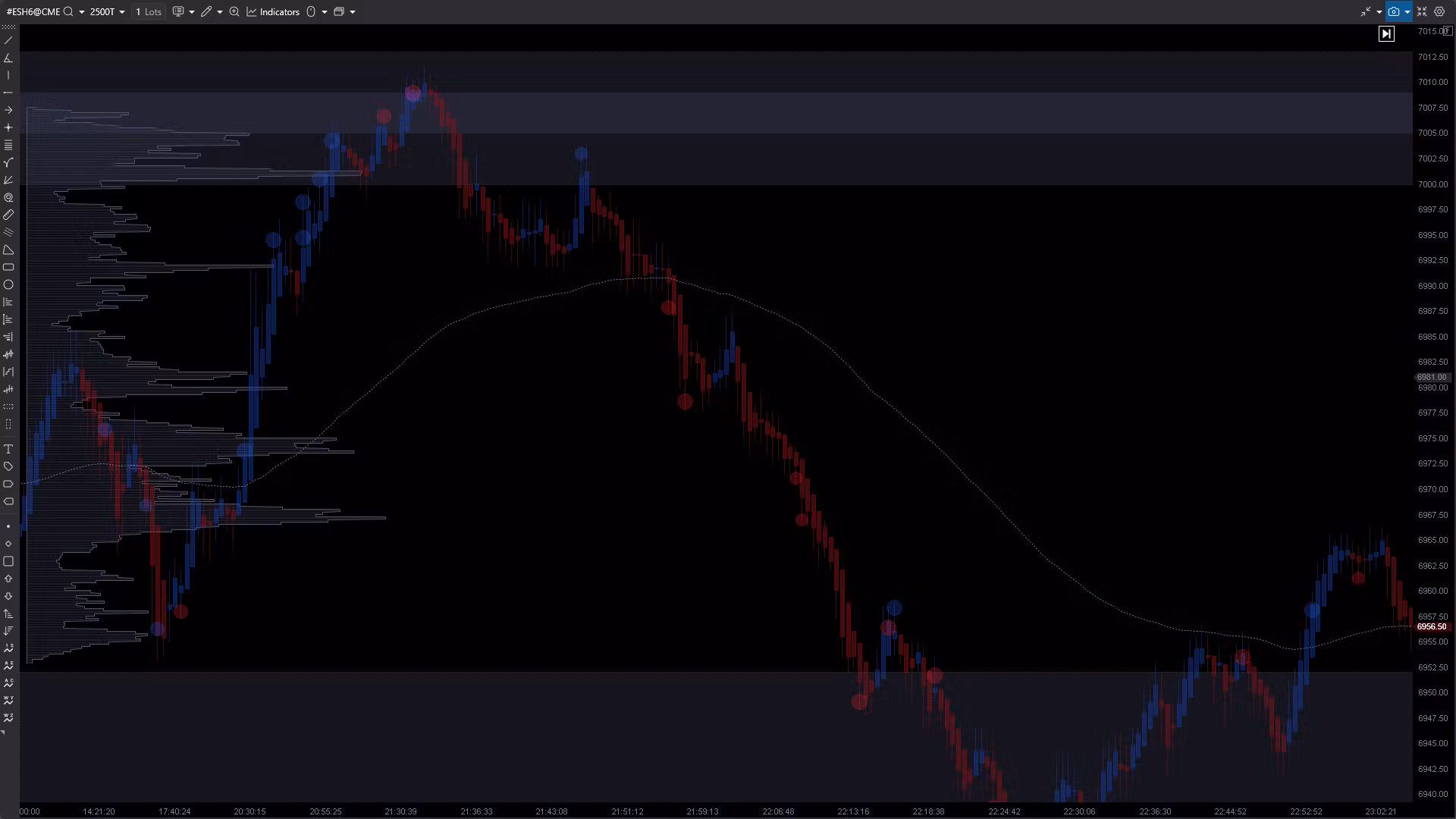Click the pencil drawing mode icon
Screen dimensions: 1456x819
click(x=206, y=11)
